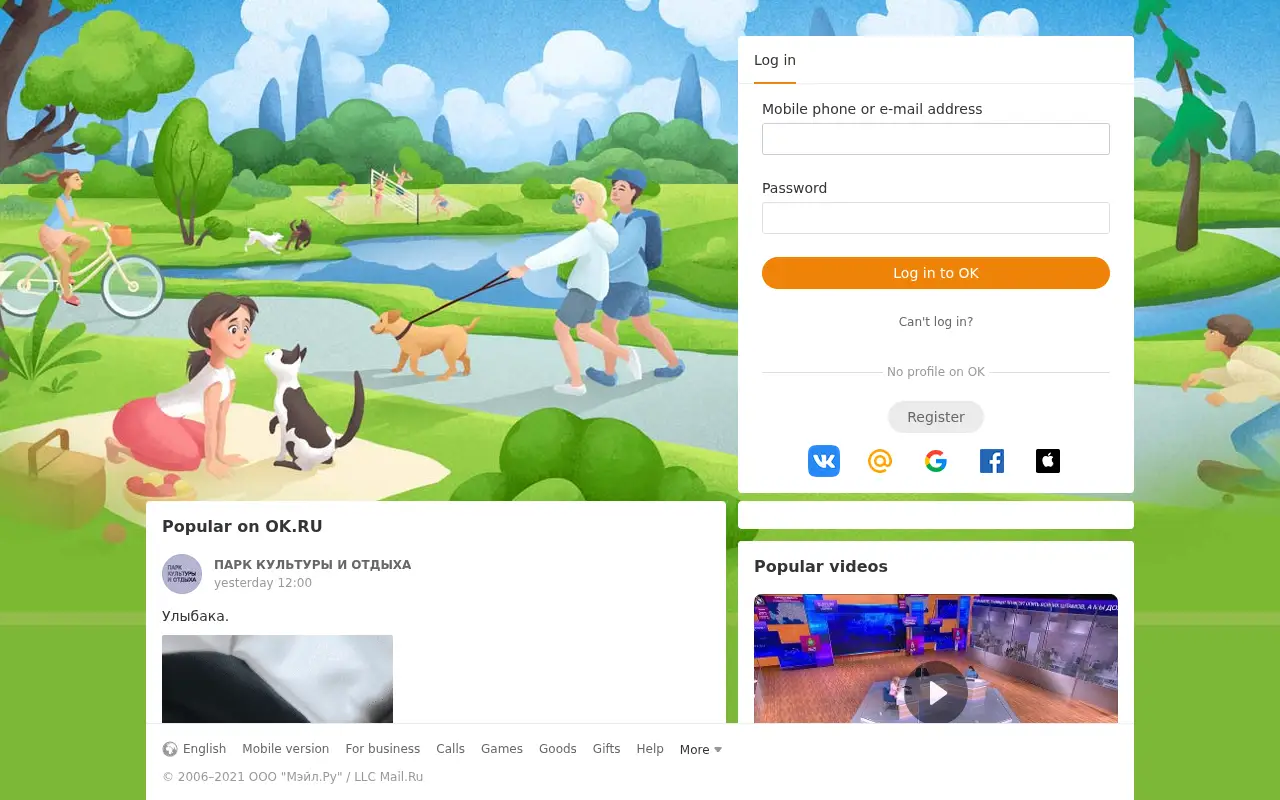Screen dimensions: 1280x800
Task: Focus the Password input field
Action: tap(936, 218)
